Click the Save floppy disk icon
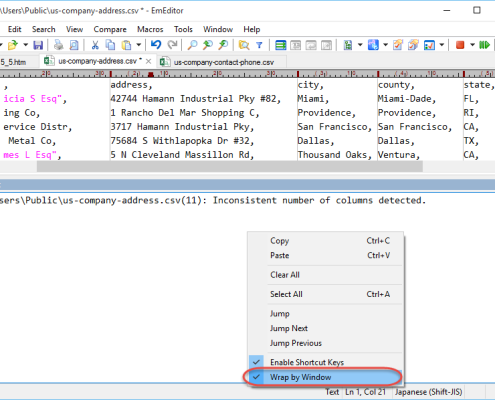 point(38,45)
